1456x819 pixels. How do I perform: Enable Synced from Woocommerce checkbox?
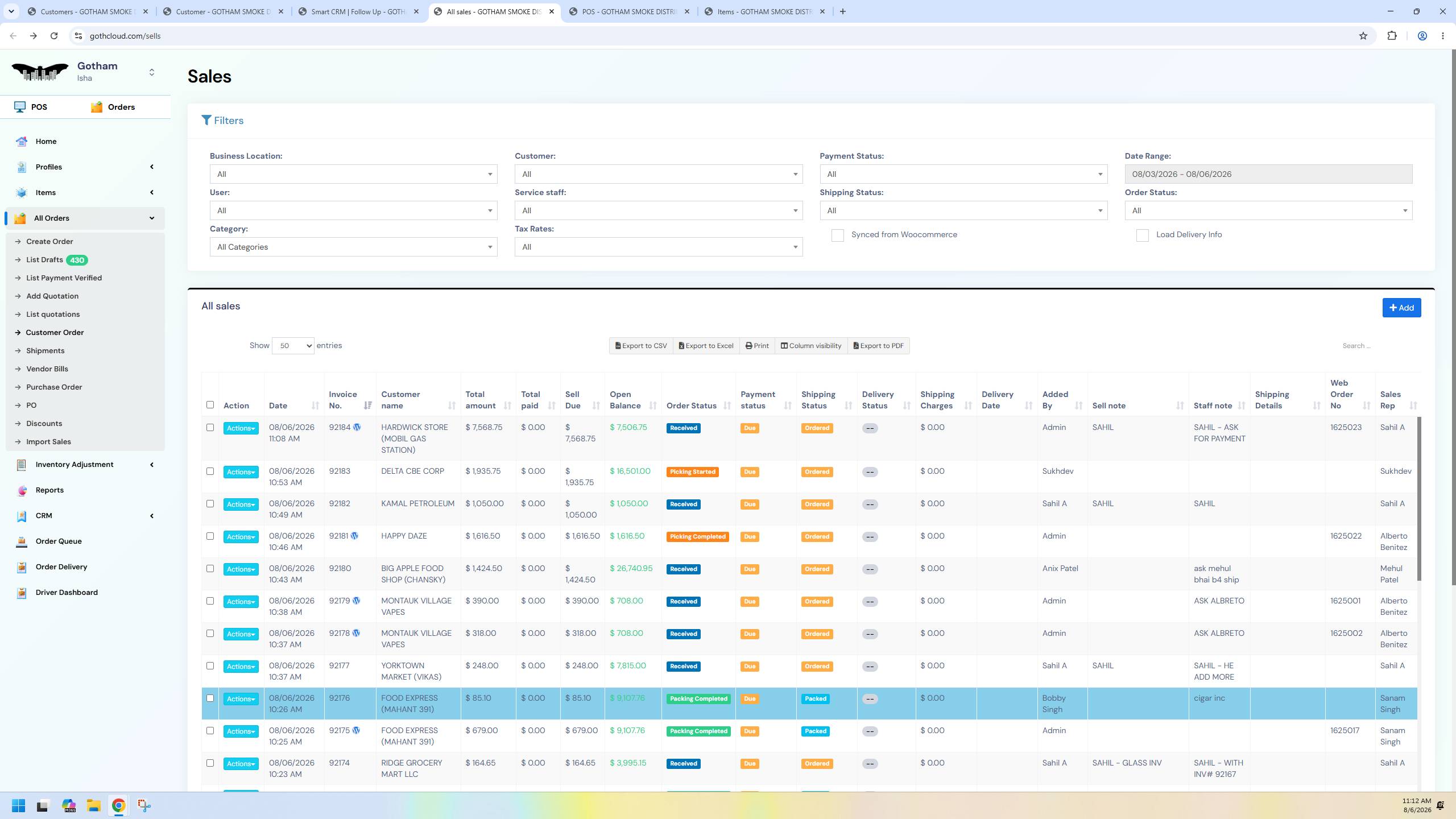(x=837, y=235)
